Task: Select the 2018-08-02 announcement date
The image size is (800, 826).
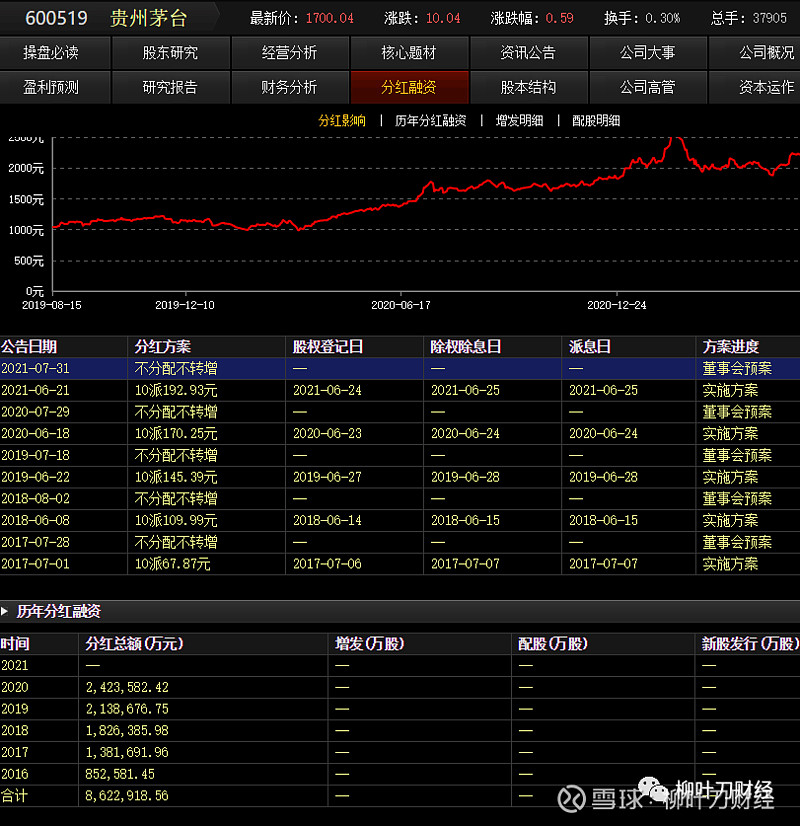Action: (35, 498)
